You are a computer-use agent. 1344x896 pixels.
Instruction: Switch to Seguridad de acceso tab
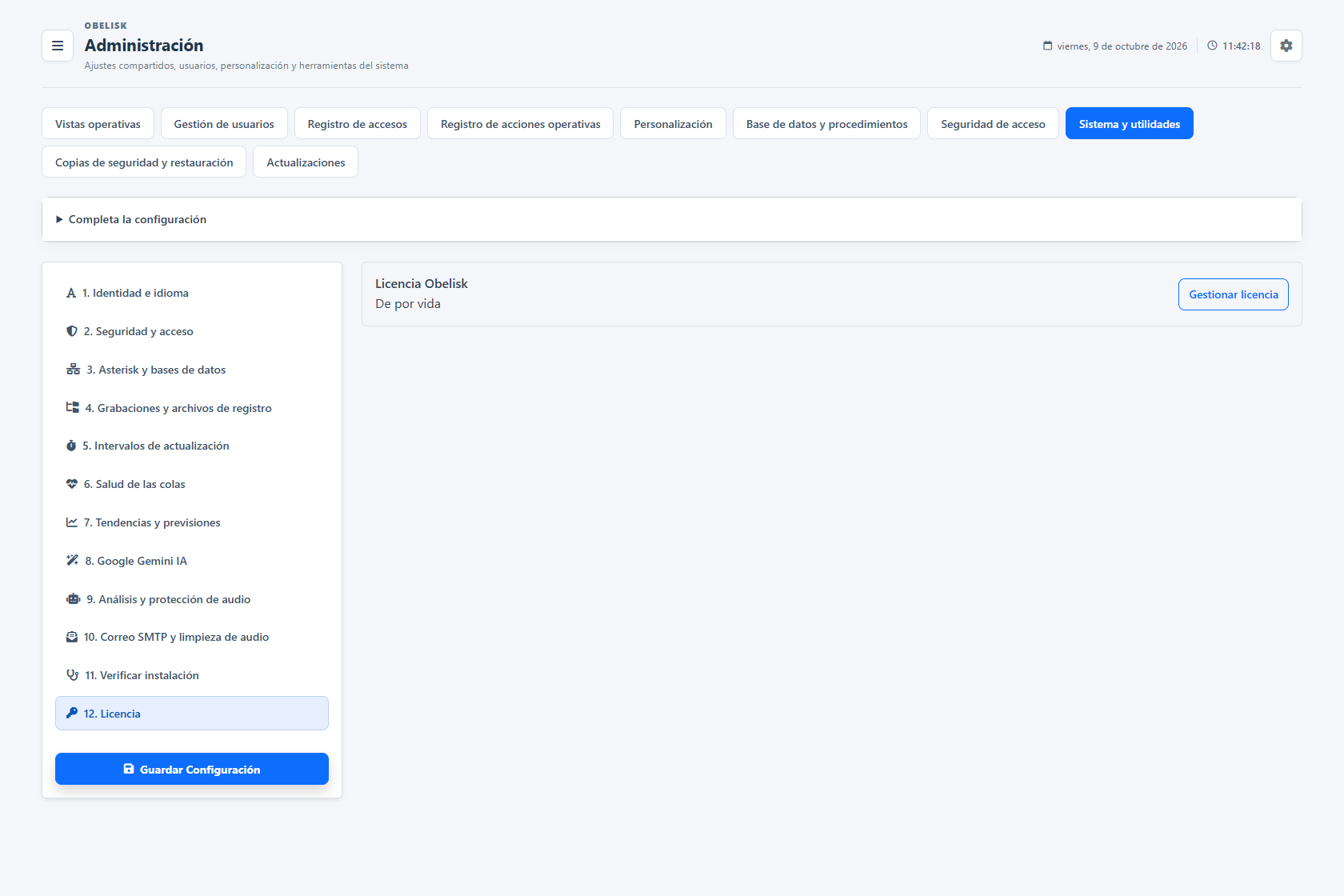(993, 124)
